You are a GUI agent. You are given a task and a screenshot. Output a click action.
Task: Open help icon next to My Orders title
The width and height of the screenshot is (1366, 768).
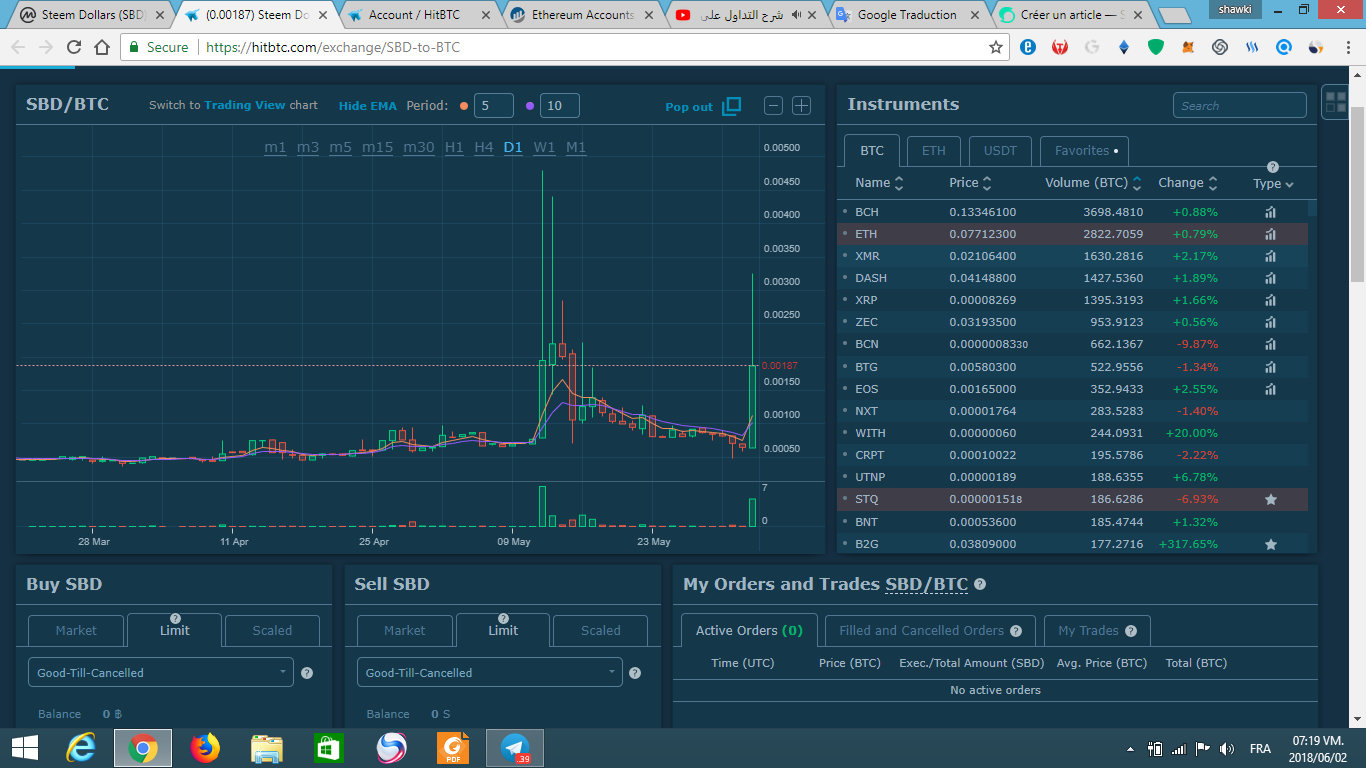tap(980, 585)
